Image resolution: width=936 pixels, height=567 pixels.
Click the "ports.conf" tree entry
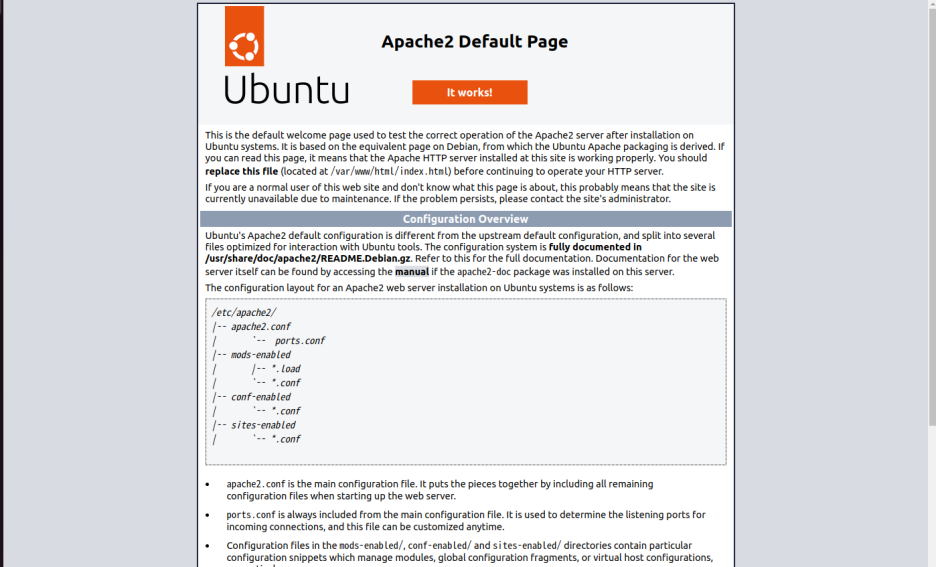pyautogui.click(x=300, y=341)
